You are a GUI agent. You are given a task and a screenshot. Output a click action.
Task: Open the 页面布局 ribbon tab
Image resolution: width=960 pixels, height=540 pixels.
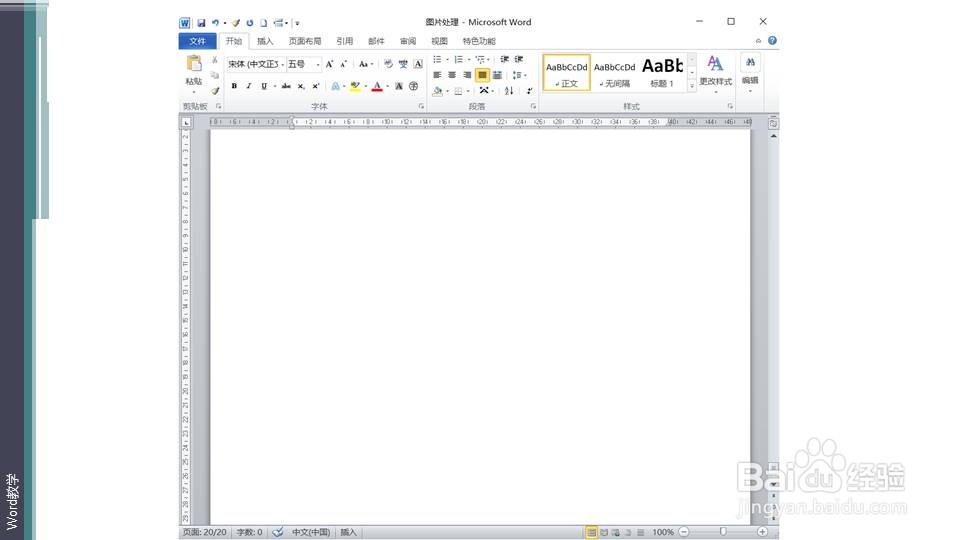point(305,41)
